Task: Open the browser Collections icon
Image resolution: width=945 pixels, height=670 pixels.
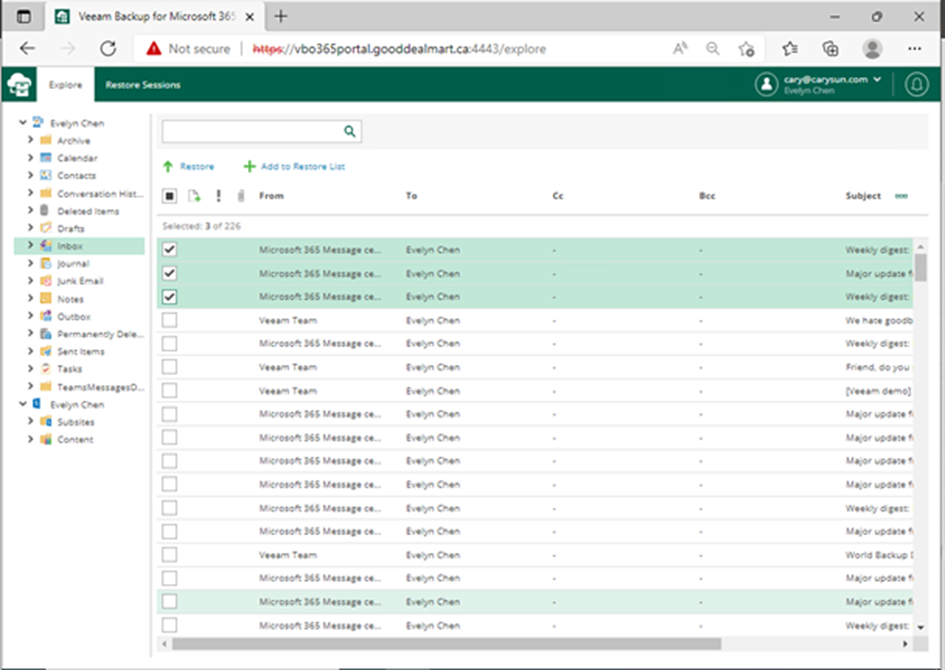Action: pyautogui.click(x=830, y=49)
